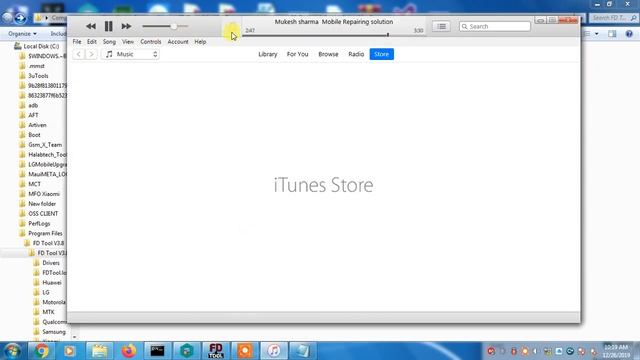Viewport: 640px width, 360px height.
Task: Skip to next track in iTunes
Action: (126, 27)
